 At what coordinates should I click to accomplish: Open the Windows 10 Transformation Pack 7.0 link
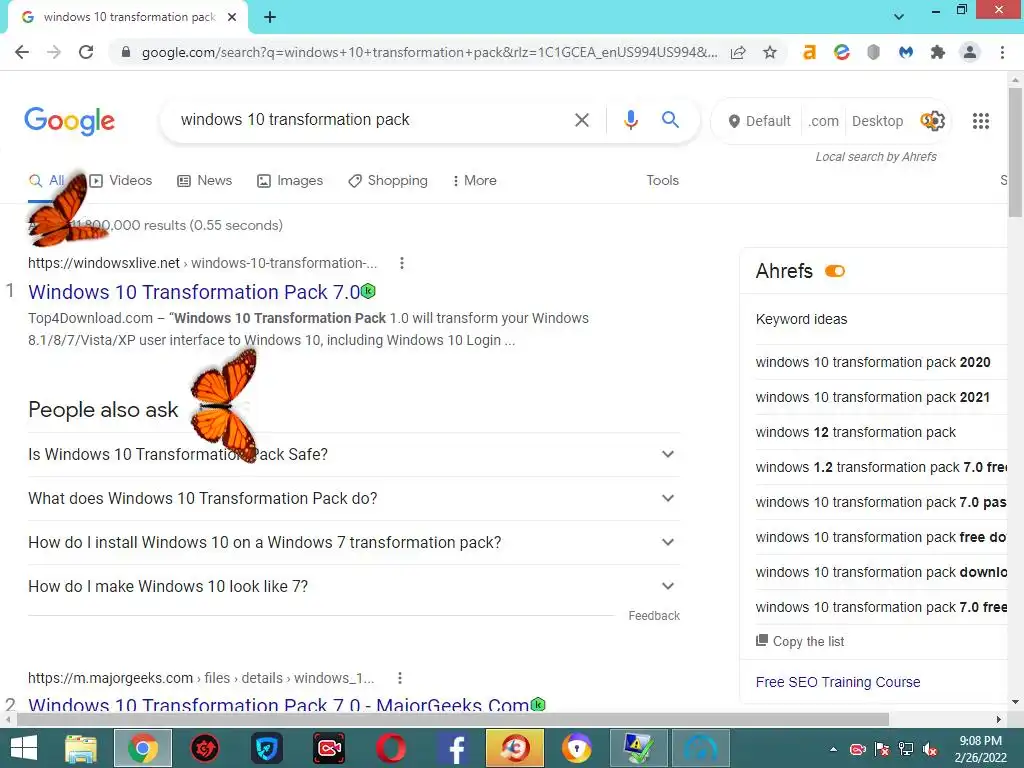pyautogui.click(x=194, y=292)
